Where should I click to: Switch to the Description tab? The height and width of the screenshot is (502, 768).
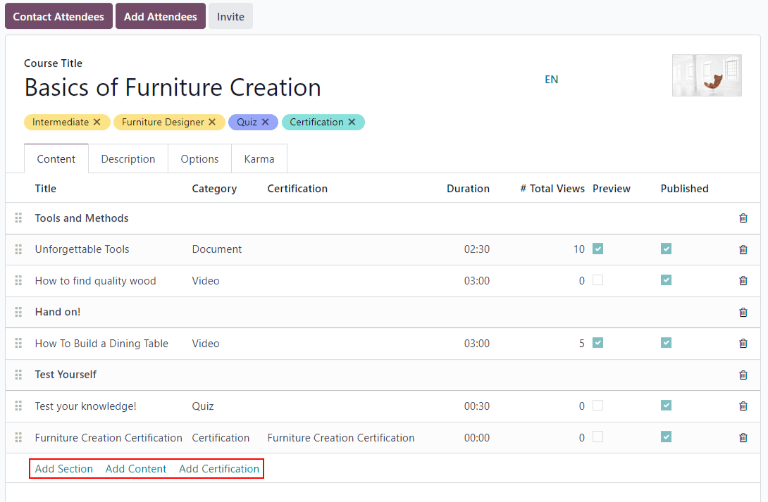128,159
